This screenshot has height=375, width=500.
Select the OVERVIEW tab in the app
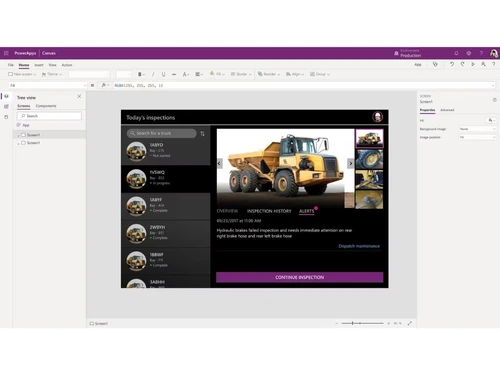click(227, 211)
